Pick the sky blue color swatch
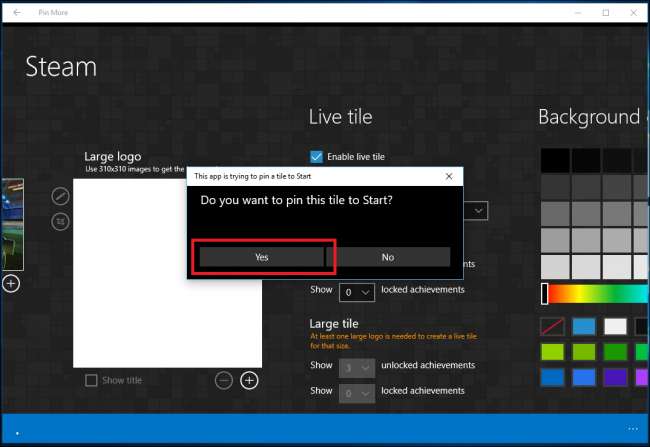The image size is (650, 447). tap(584, 327)
